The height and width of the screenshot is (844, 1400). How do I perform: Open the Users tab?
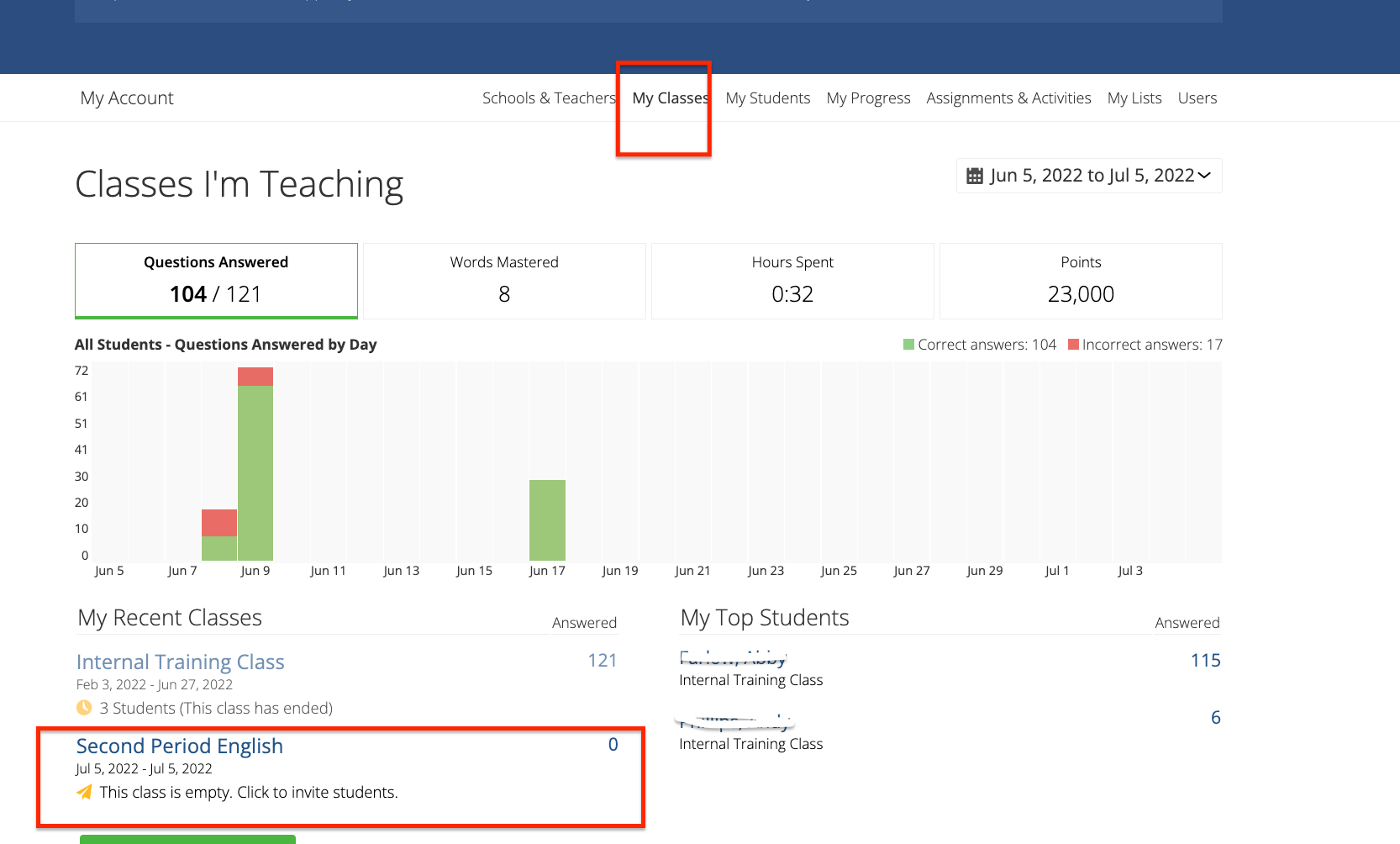coord(1197,98)
